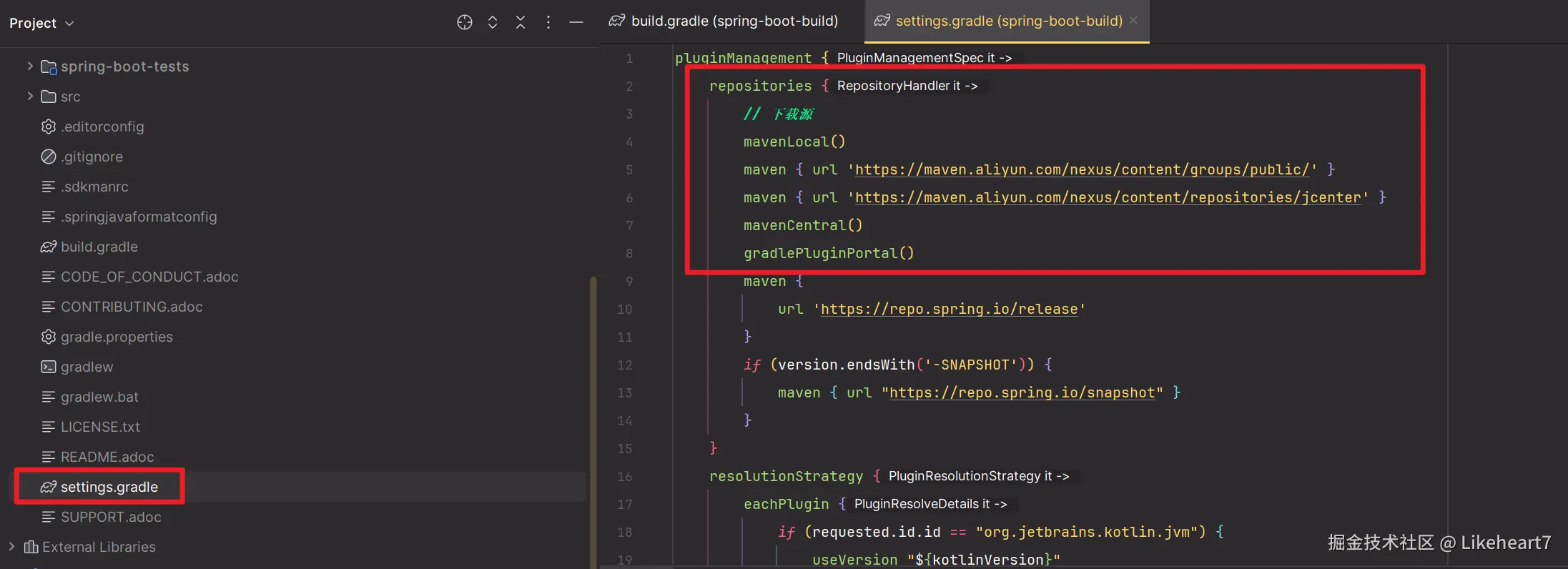Click the repo.spring.io/release URL
1568x569 pixels.
949,309
